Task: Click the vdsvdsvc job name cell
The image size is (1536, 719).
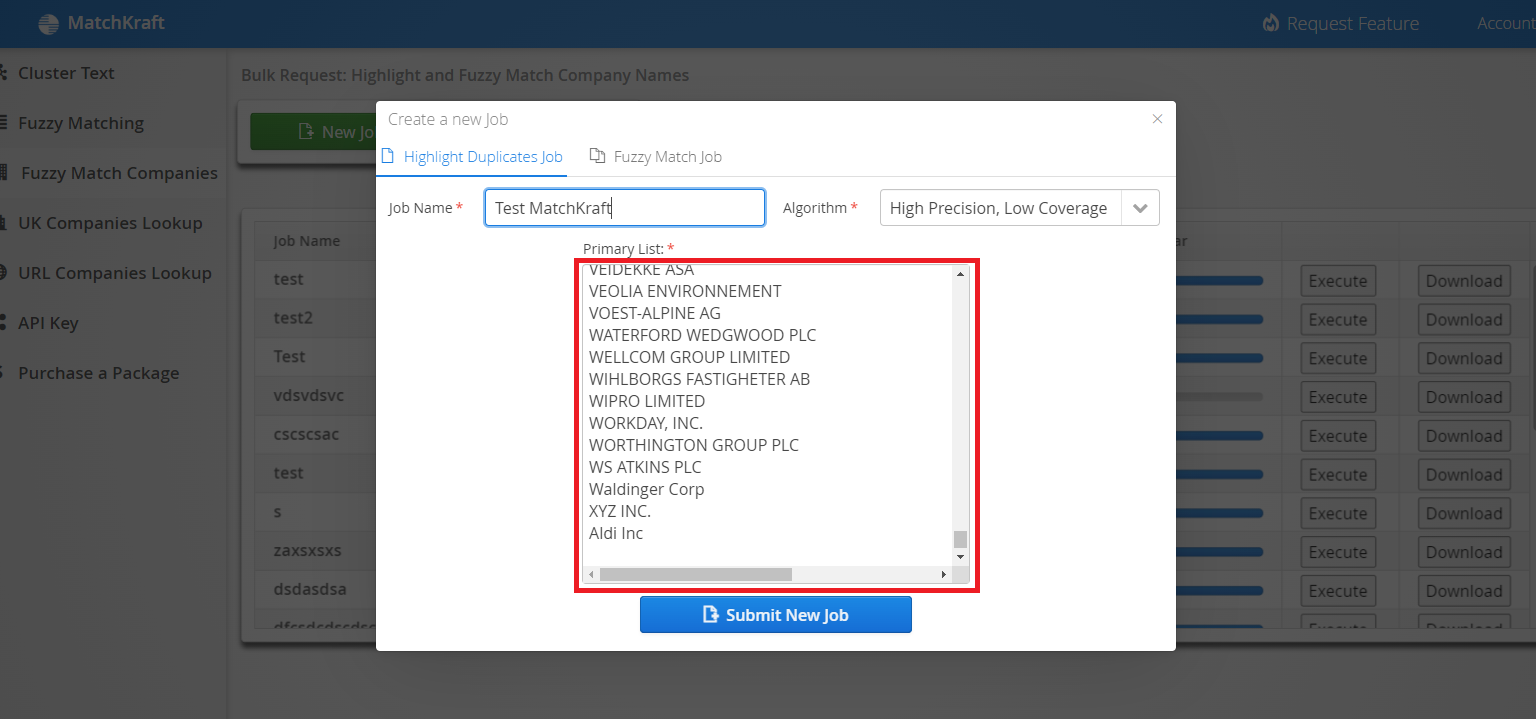Action: (309, 395)
